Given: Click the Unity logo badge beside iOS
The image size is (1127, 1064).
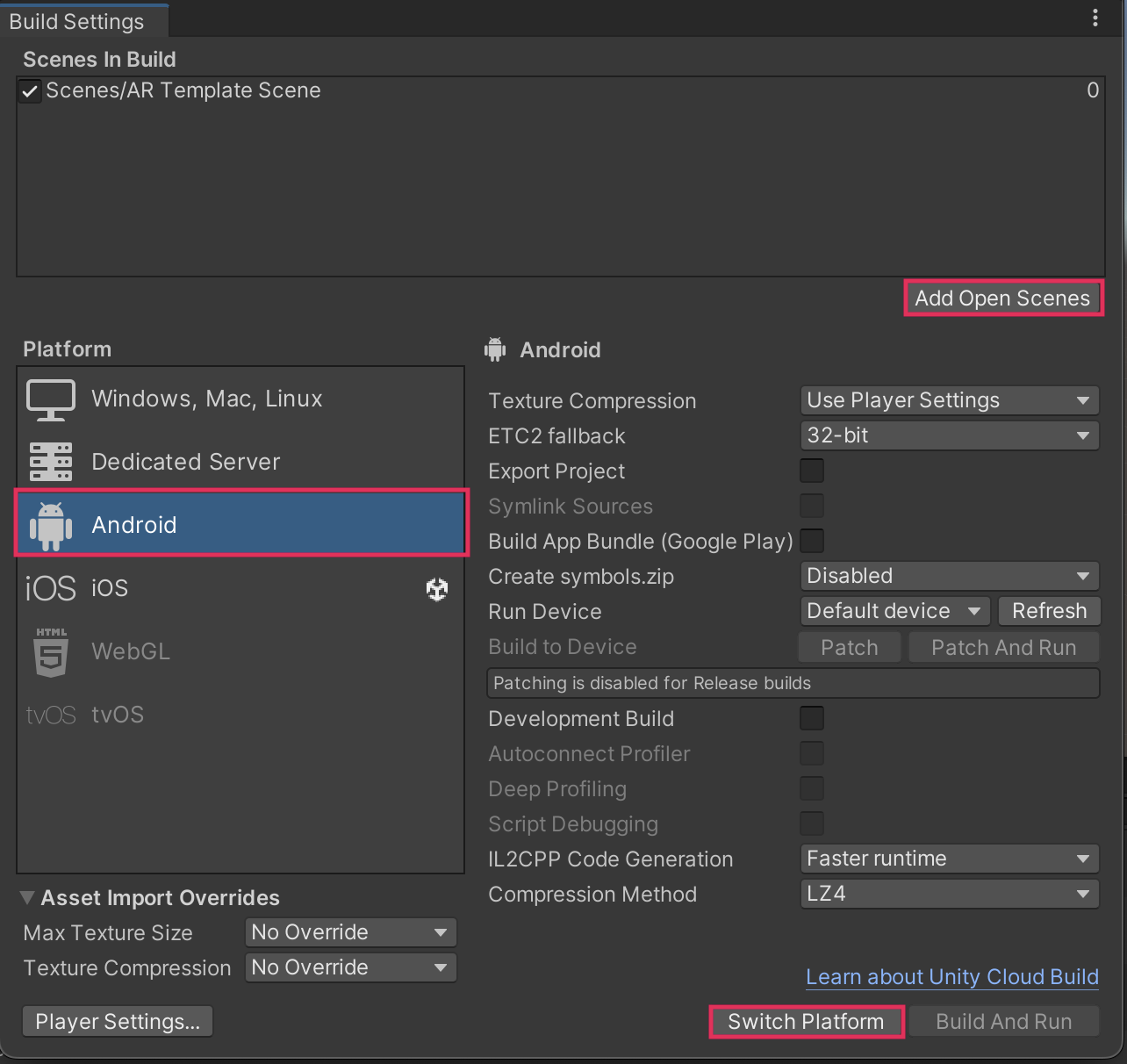Looking at the screenshot, I should (437, 589).
